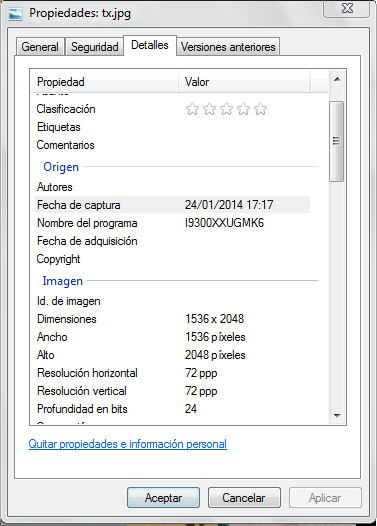Click the scrollbar down arrow
Image resolution: width=377 pixels, height=526 pixels.
(337, 415)
